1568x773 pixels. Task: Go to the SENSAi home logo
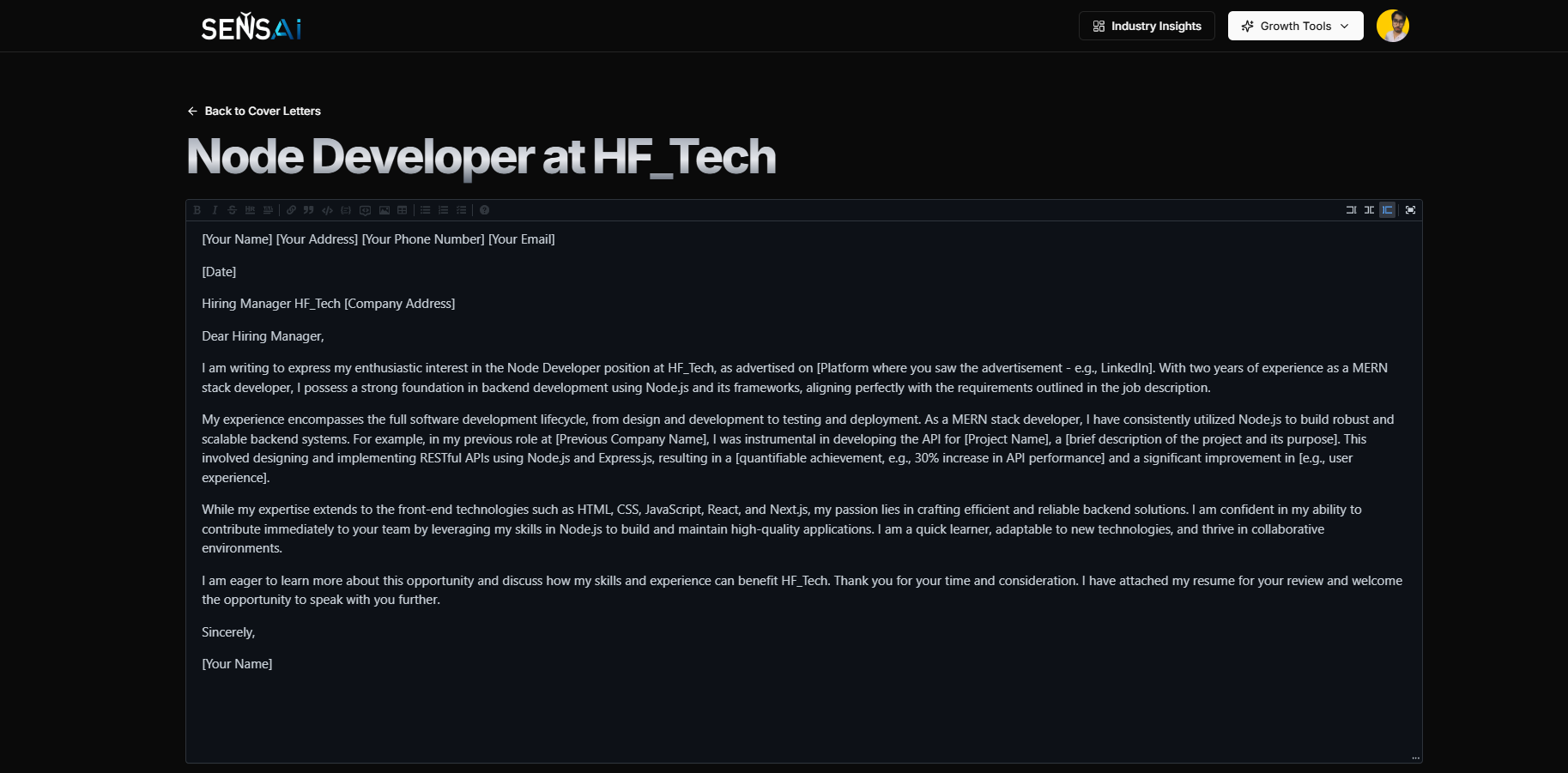click(251, 27)
